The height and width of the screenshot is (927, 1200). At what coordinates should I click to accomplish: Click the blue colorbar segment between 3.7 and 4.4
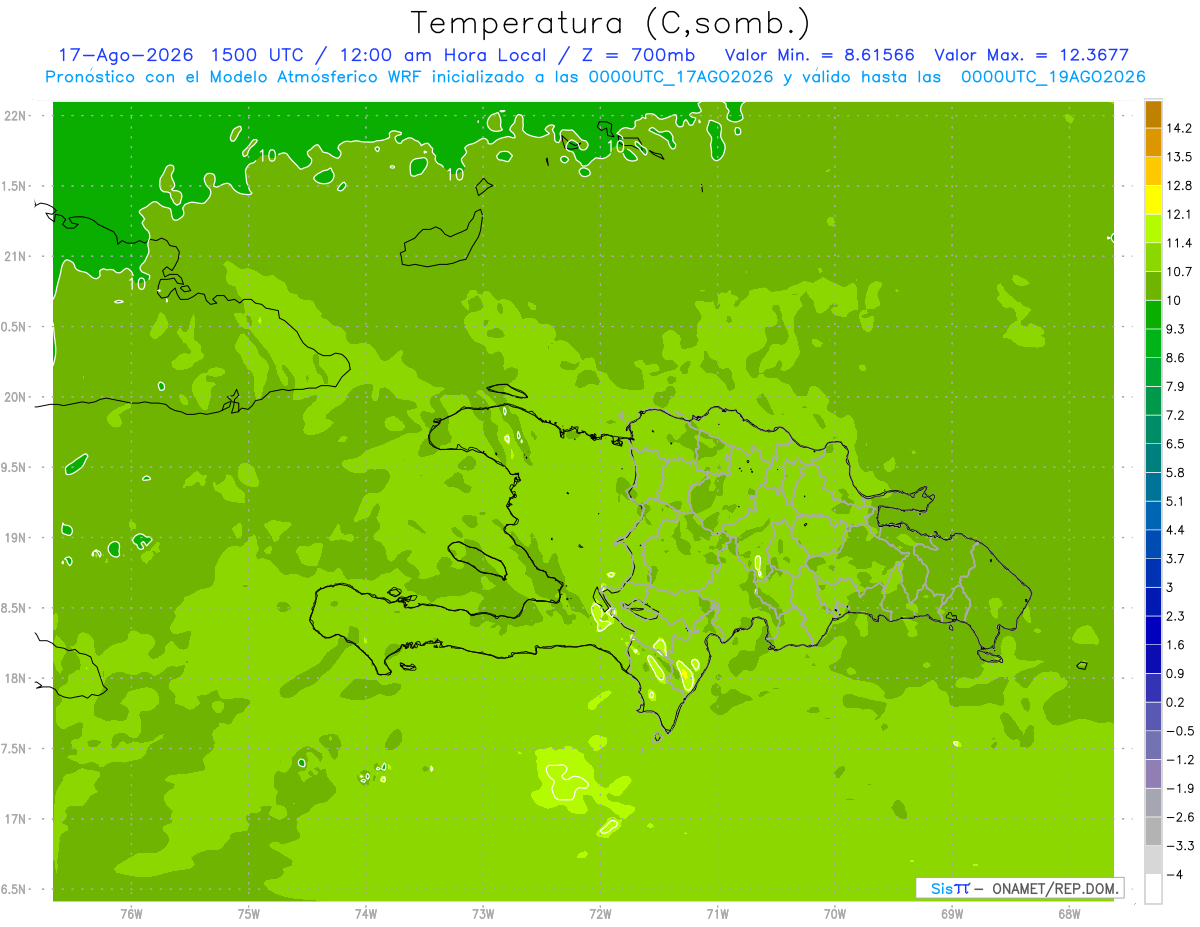1153,544
